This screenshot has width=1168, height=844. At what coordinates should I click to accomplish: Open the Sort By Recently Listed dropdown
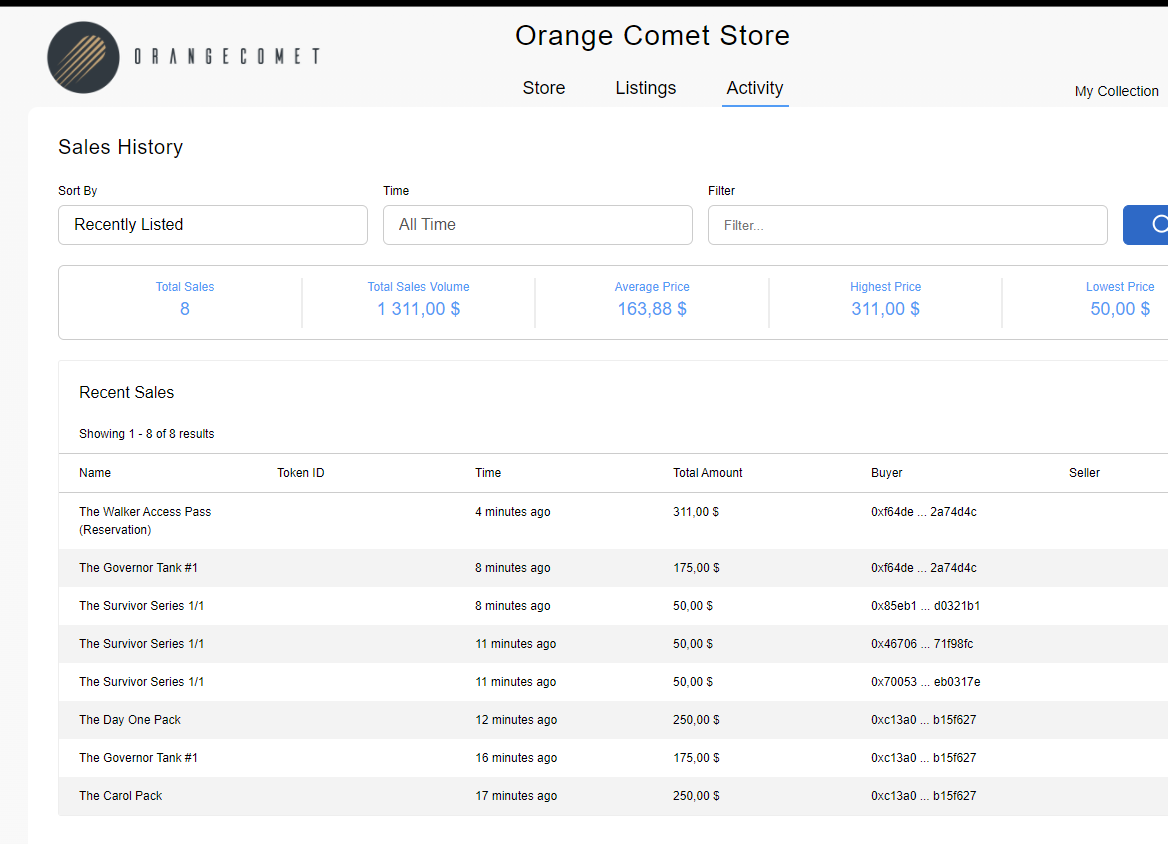pyautogui.click(x=213, y=224)
